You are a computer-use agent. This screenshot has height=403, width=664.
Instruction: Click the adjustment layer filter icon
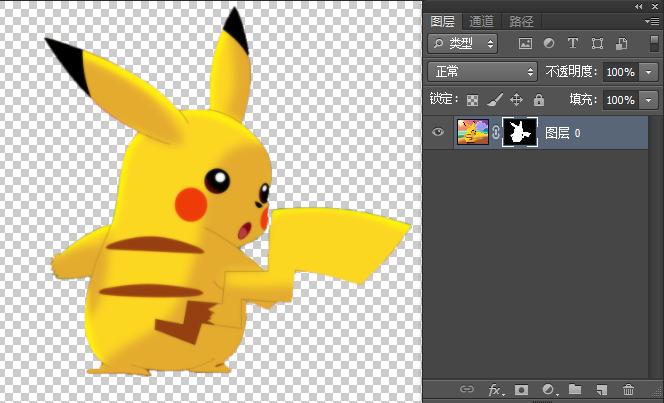click(549, 44)
